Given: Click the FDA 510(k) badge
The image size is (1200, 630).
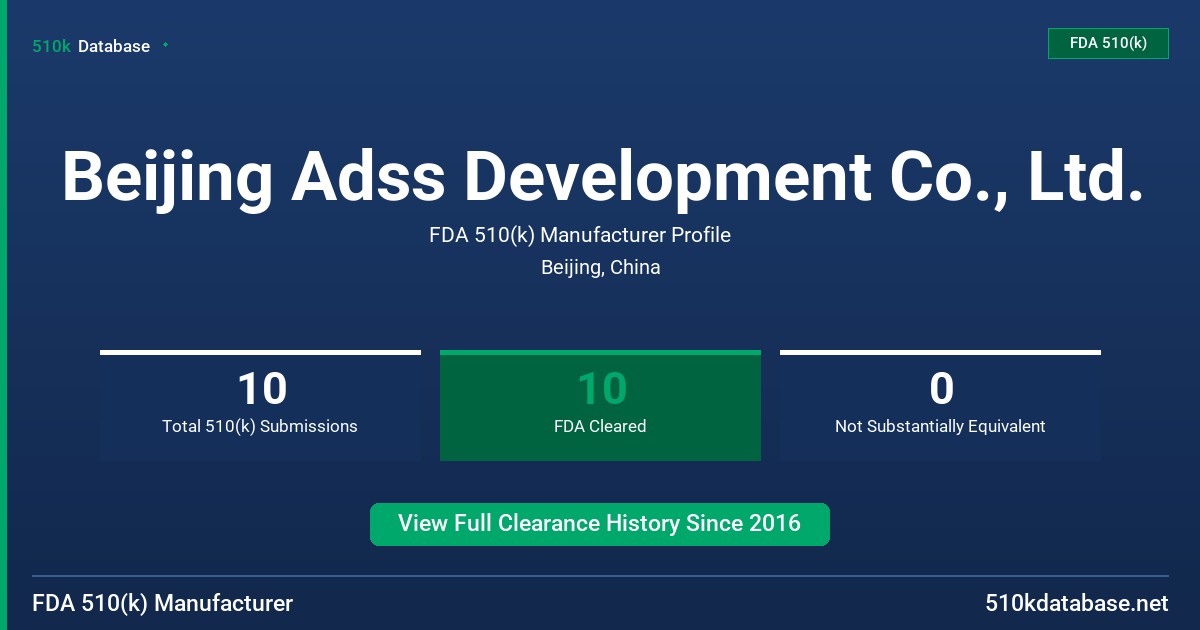Looking at the screenshot, I should (x=1108, y=43).
